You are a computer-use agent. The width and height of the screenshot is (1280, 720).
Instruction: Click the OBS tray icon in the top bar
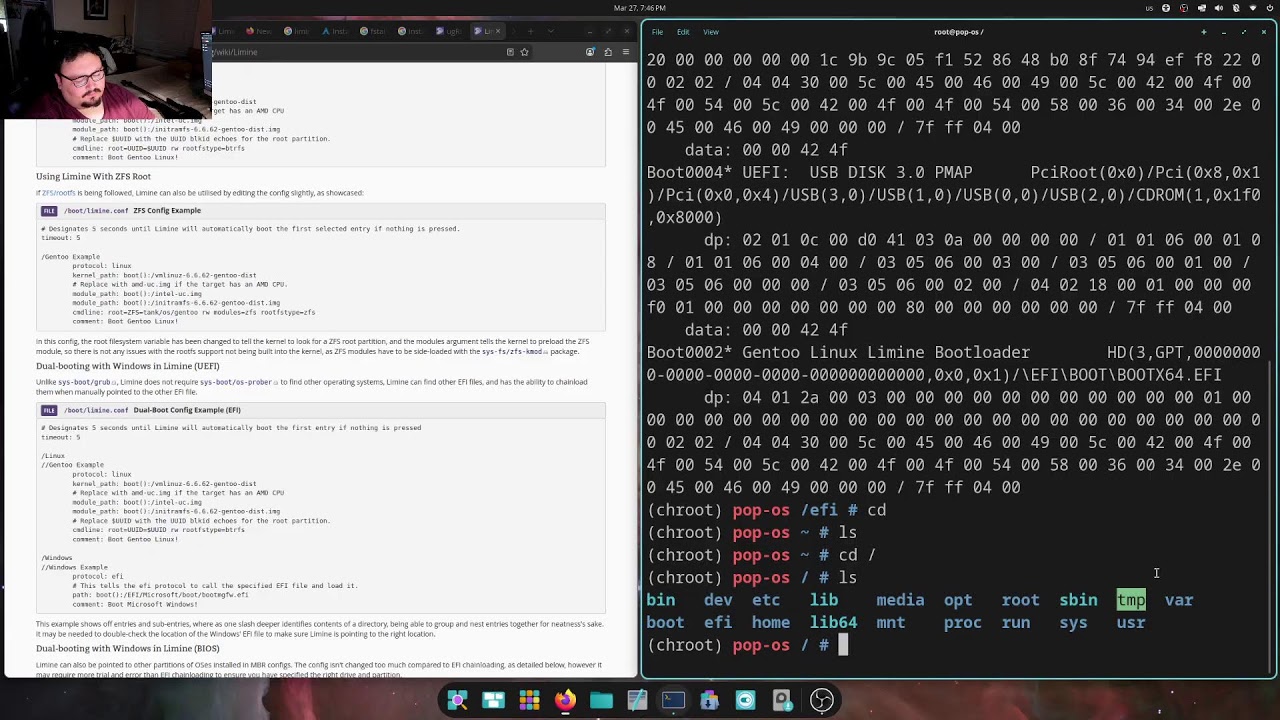(x=1184, y=8)
